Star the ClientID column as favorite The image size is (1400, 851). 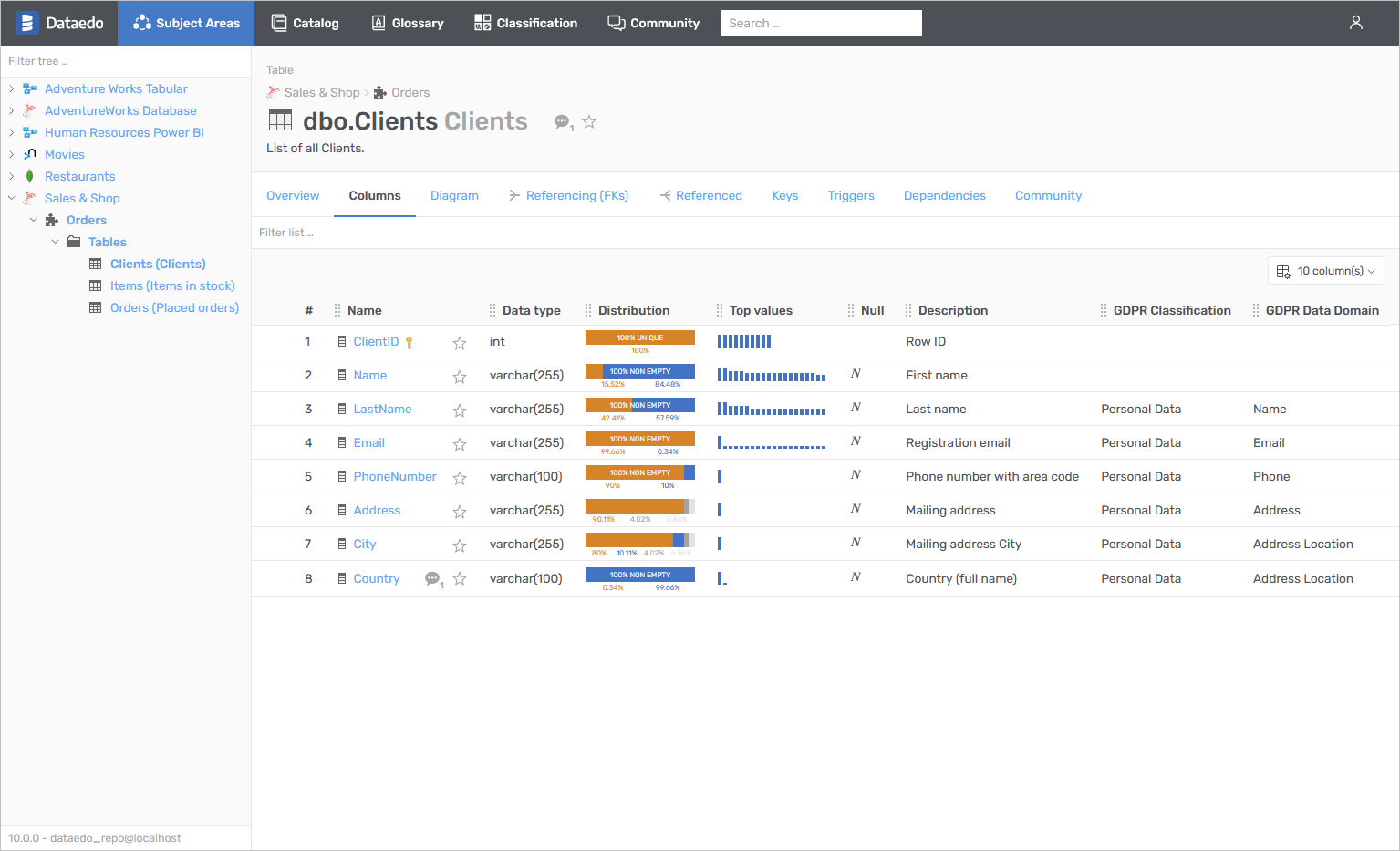point(460,343)
